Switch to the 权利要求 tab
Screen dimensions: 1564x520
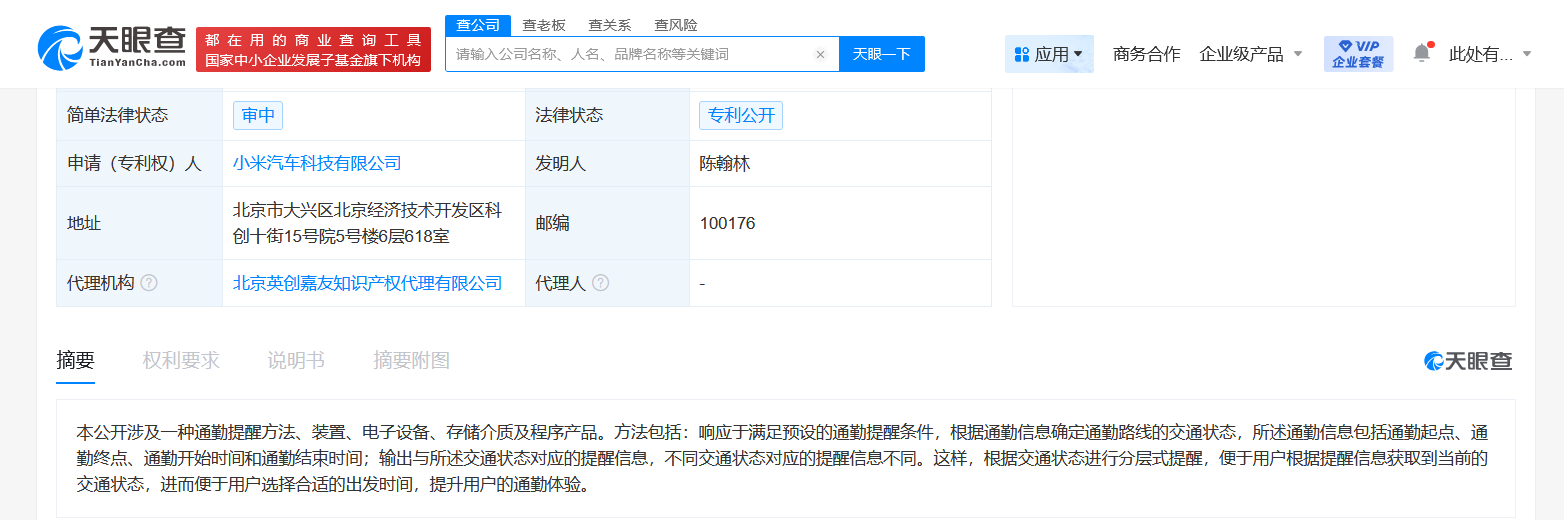click(x=181, y=360)
